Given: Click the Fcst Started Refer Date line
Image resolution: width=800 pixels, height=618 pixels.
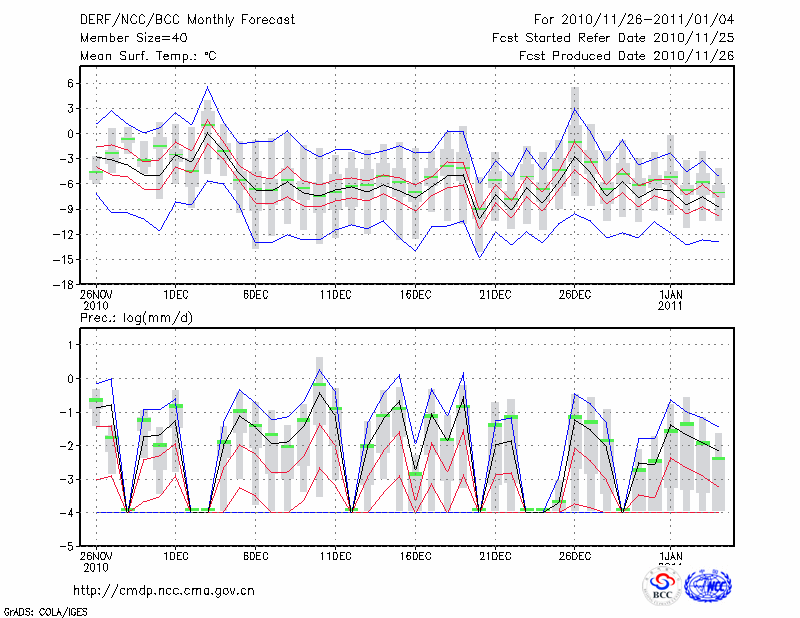Looking at the screenshot, I should click(613, 37).
